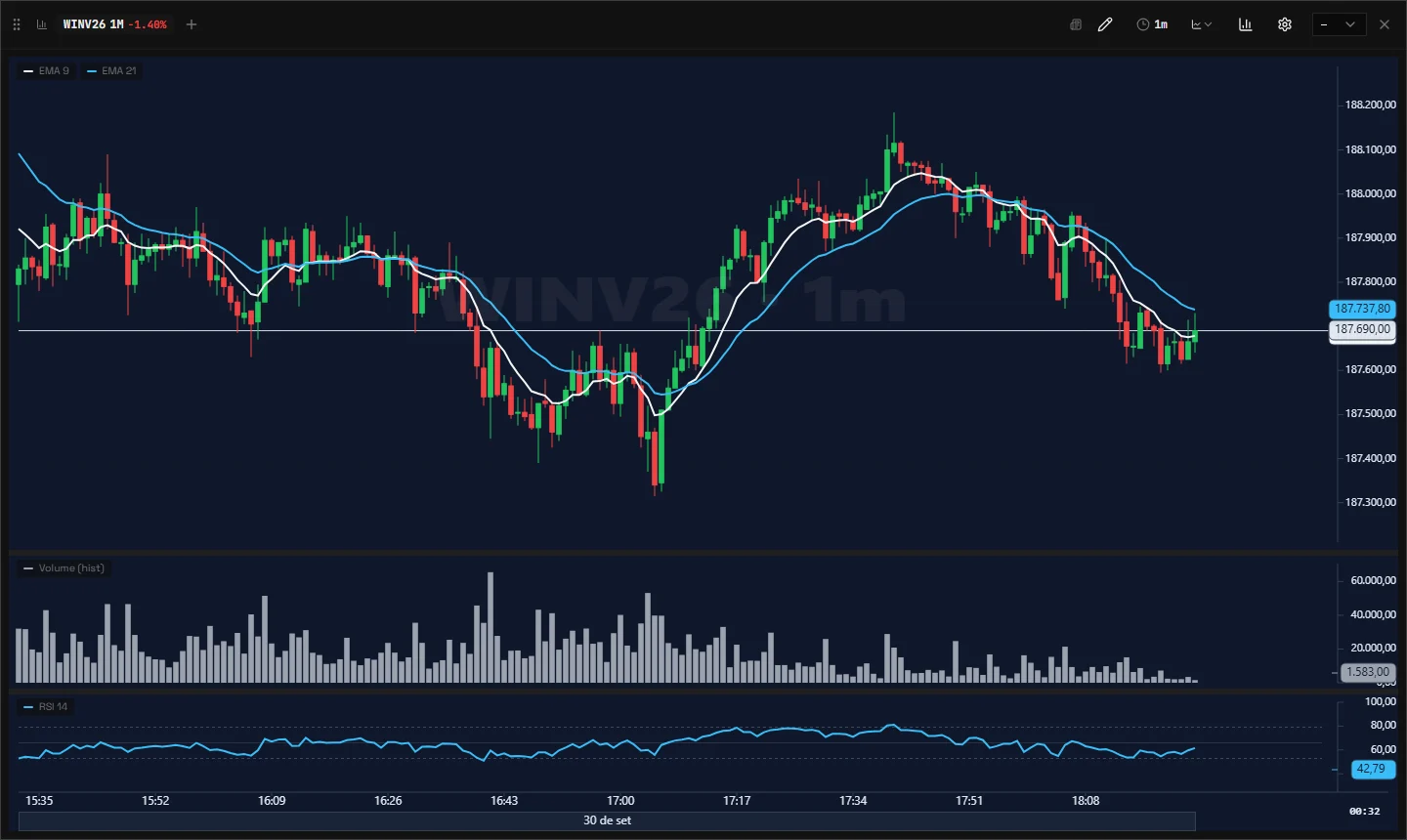The width and height of the screenshot is (1407, 840).
Task: Click the chart icon beside WINV26
Action: click(x=42, y=24)
